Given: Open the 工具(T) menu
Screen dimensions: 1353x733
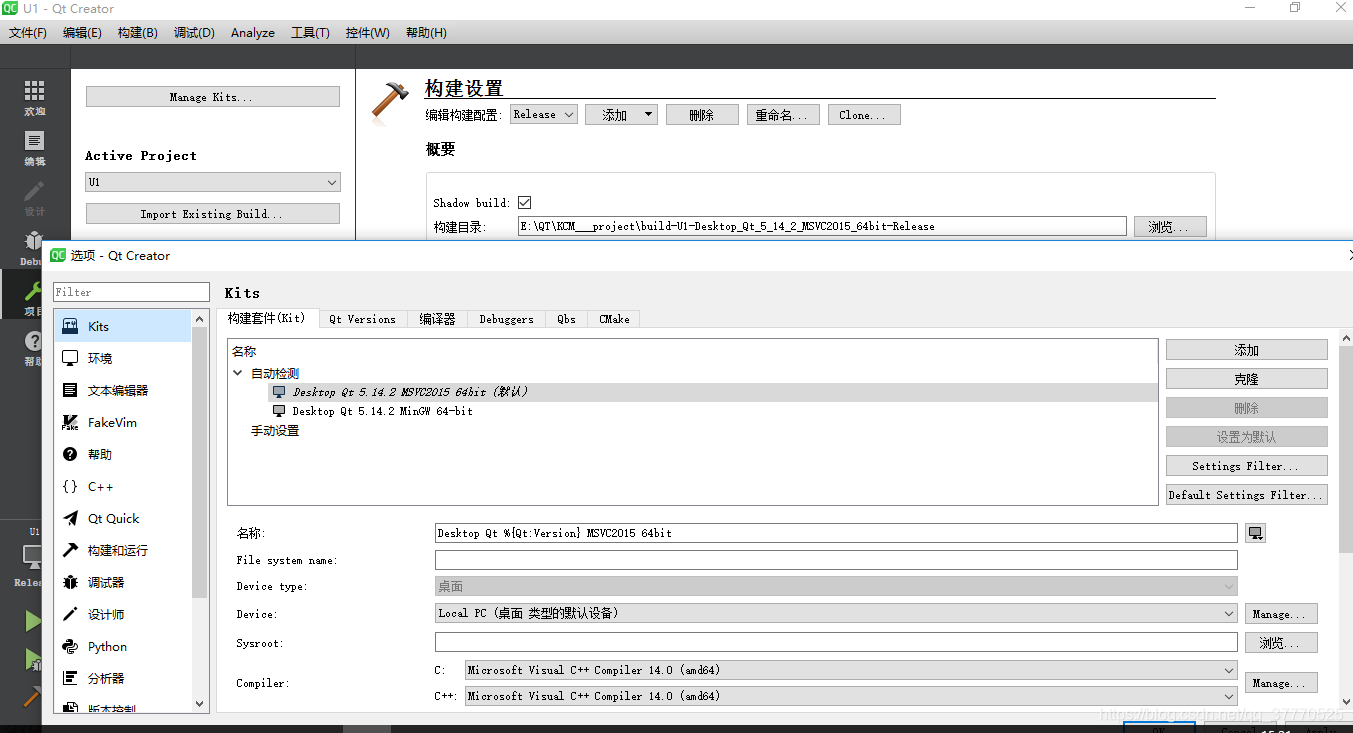Looking at the screenshot, I should coord(310,33).
